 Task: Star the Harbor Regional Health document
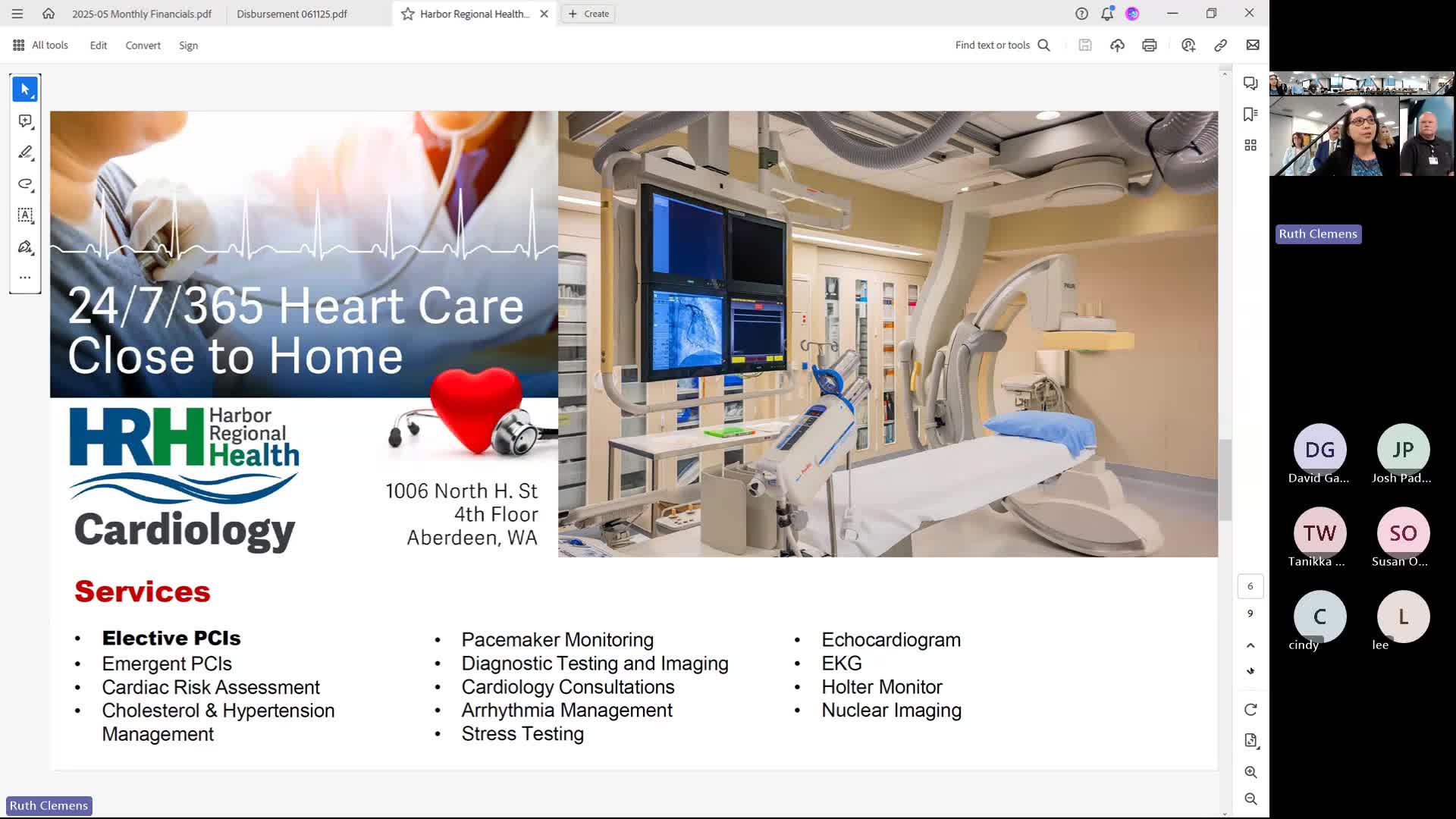(x=408, y=14)
